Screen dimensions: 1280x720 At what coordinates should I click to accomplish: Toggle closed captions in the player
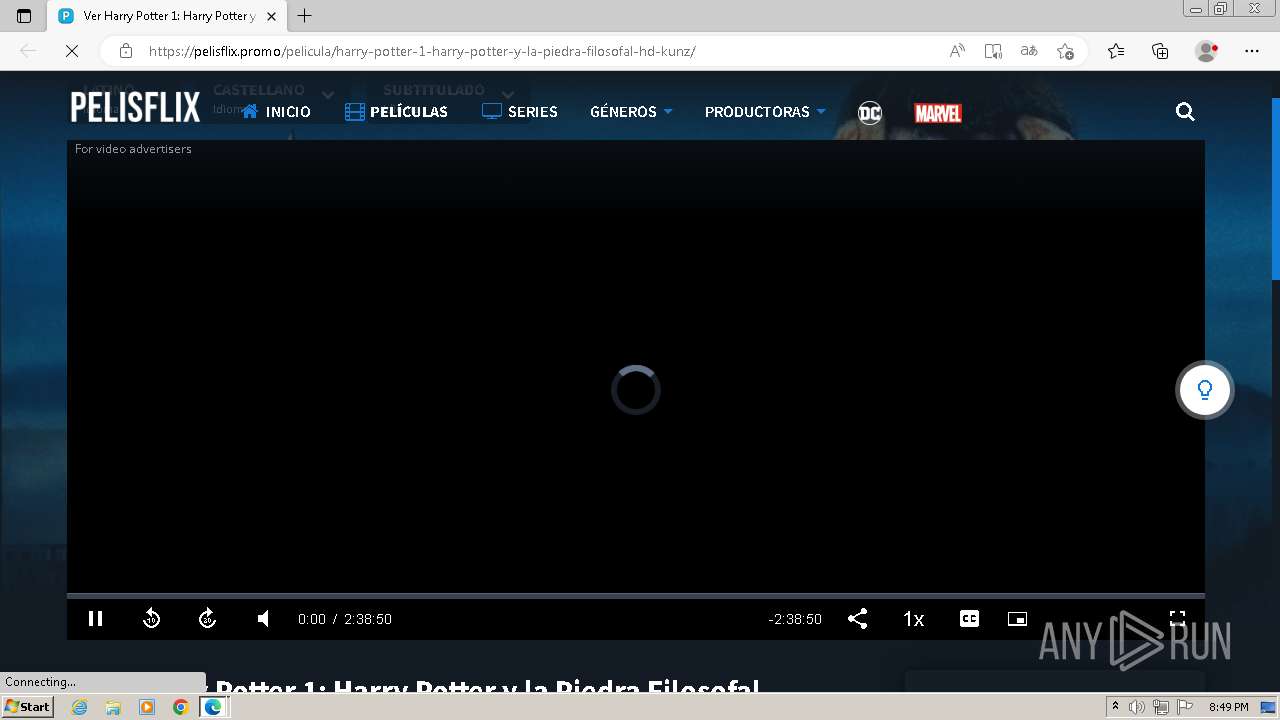pyautogui.click(x=969, y=619)
